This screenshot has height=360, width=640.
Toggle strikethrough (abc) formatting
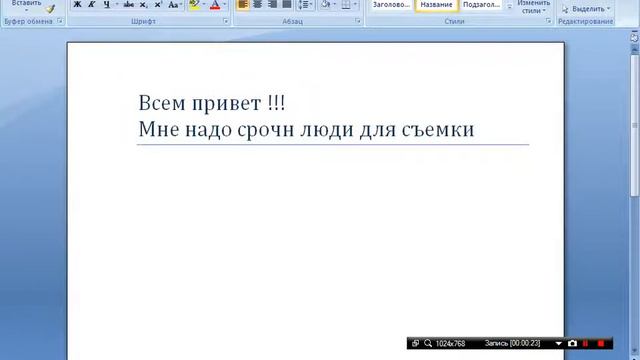pyautogui.click(x=129, y=5)
